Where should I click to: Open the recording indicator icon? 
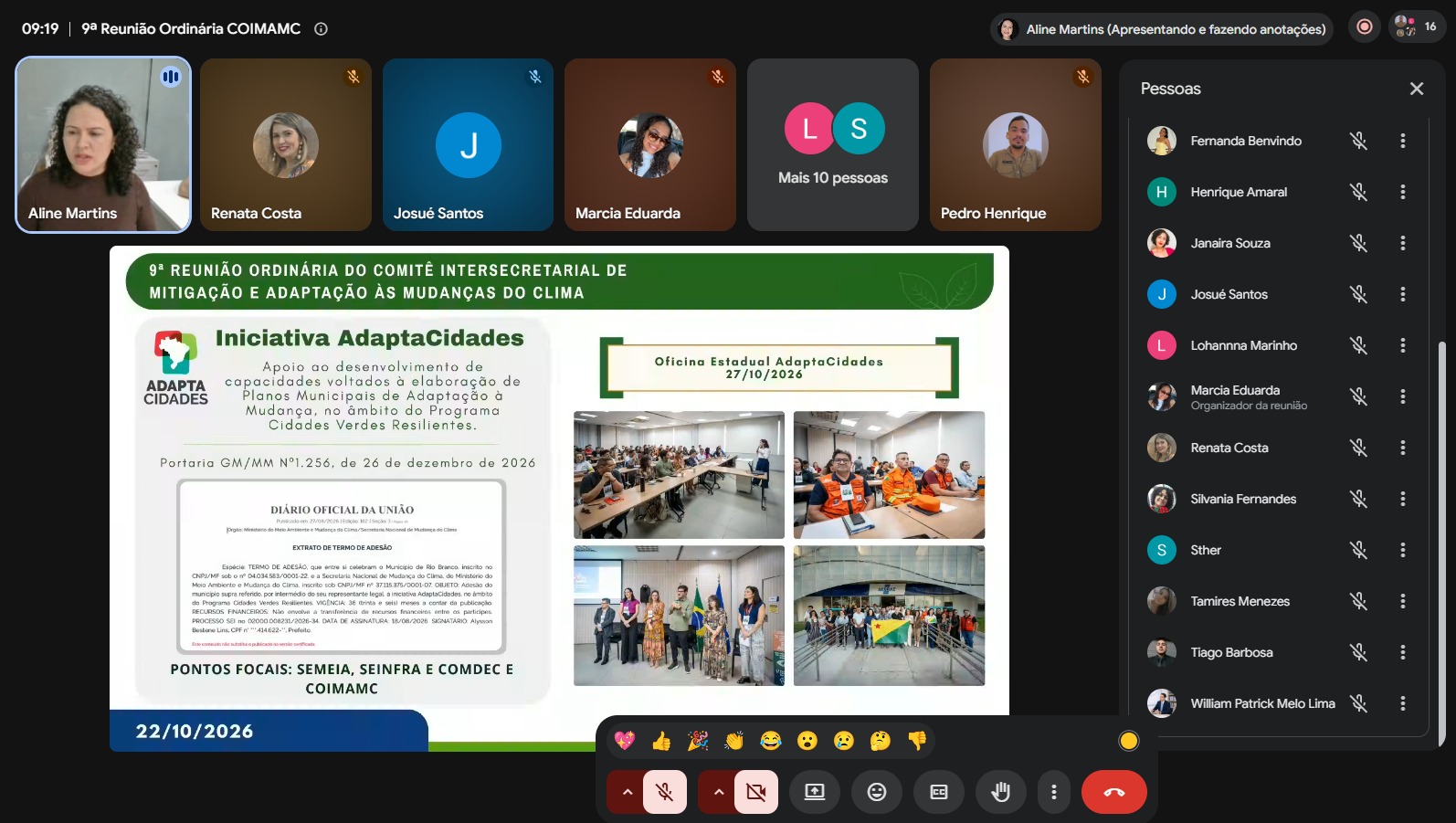[1365, 27]
